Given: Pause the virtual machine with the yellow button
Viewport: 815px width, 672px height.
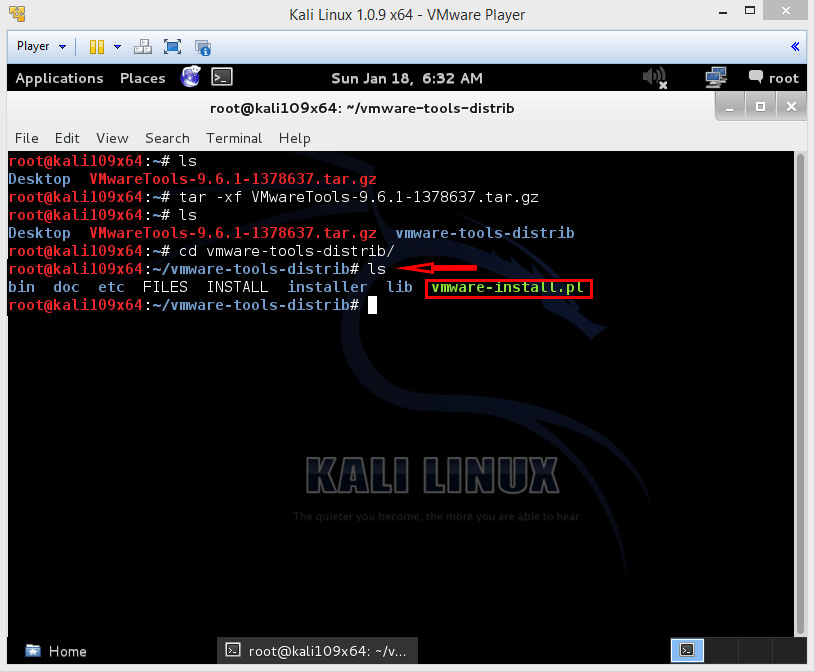Looking at the screenshot, I should tap(97, 47).
